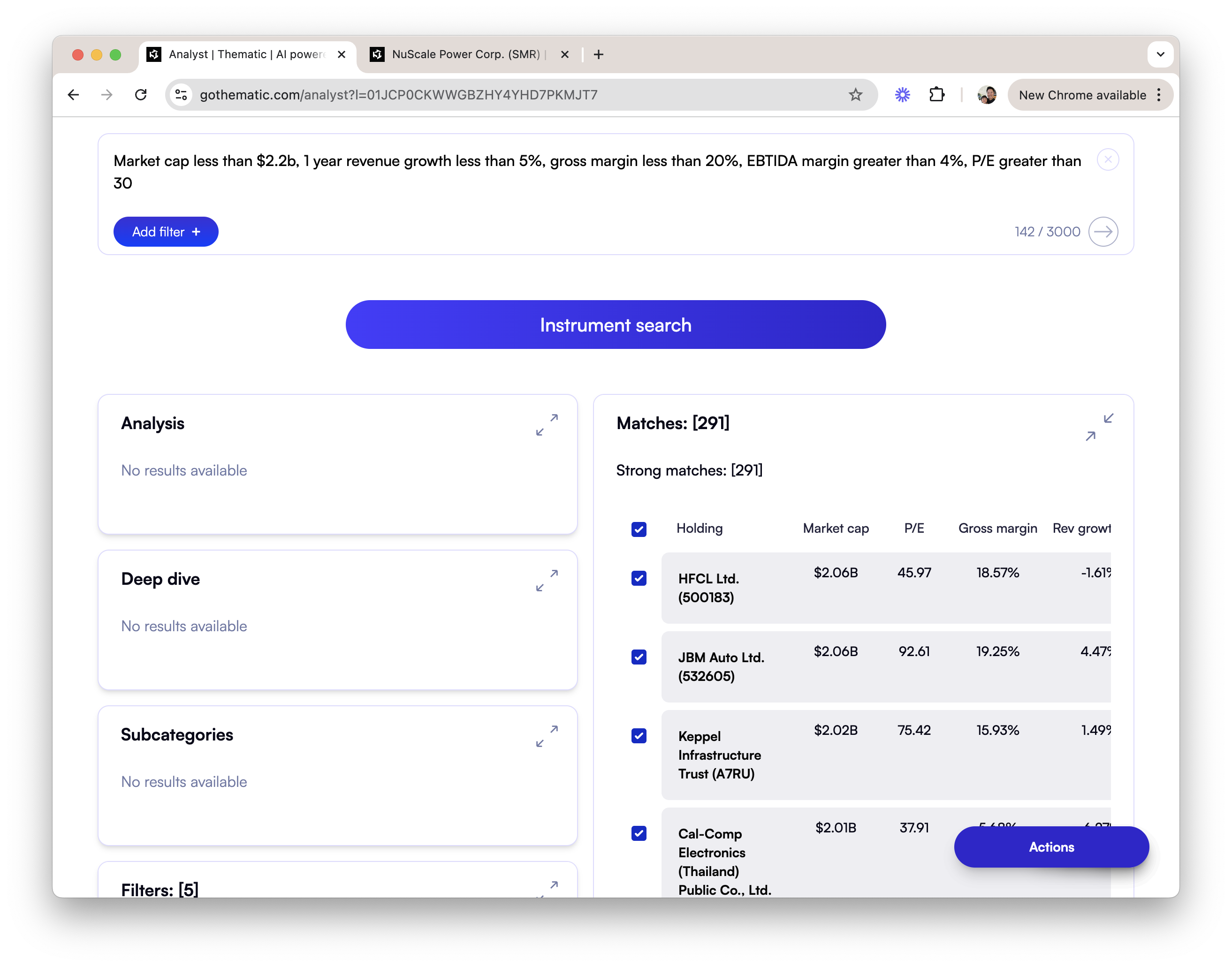Select the 92.61 P/E value
Image resolution: width=1232 pixels, height=967 pixels.
click(913, 651)
